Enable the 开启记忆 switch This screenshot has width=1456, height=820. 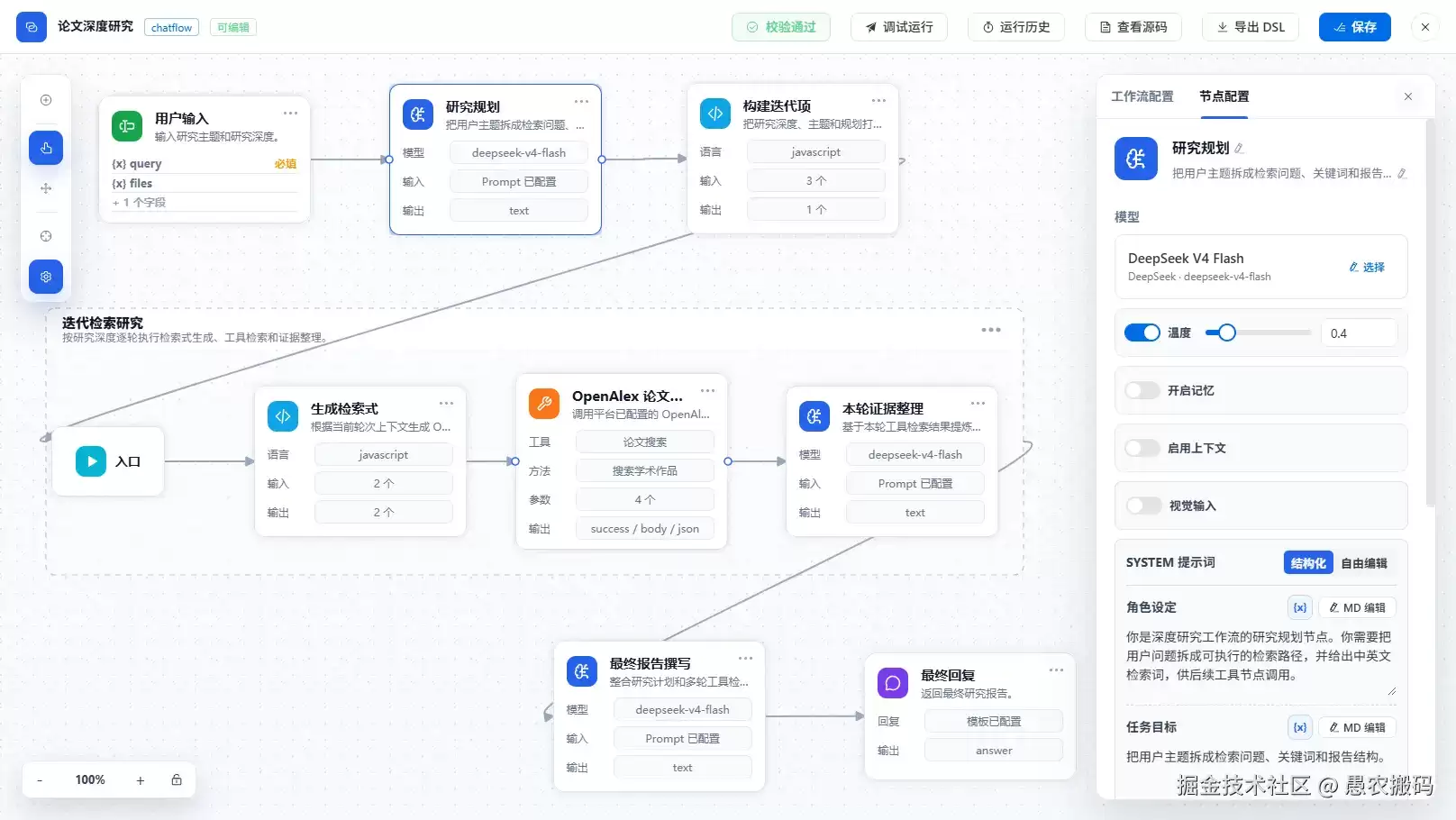pos(1142,390)
